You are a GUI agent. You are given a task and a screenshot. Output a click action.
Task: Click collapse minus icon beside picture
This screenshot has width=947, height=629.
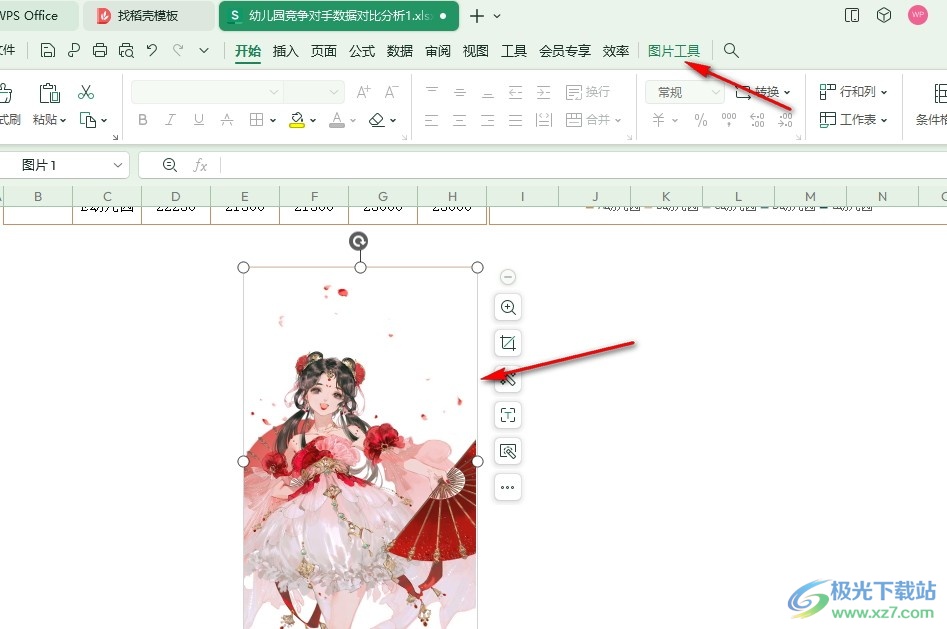pyautogui.click(x=508, y=277)
